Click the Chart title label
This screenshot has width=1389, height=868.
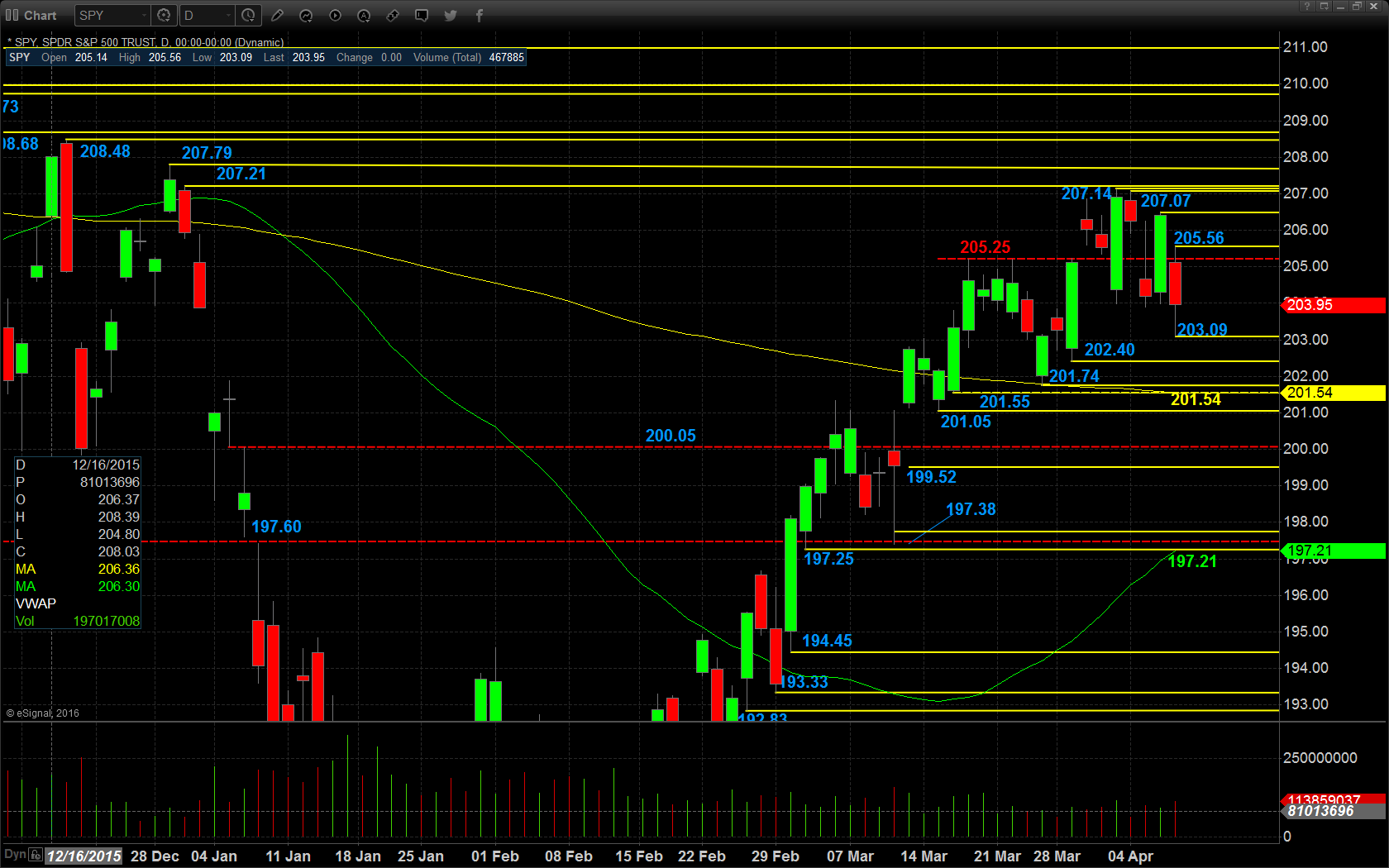pyautogui.click(x=40, y=15)
